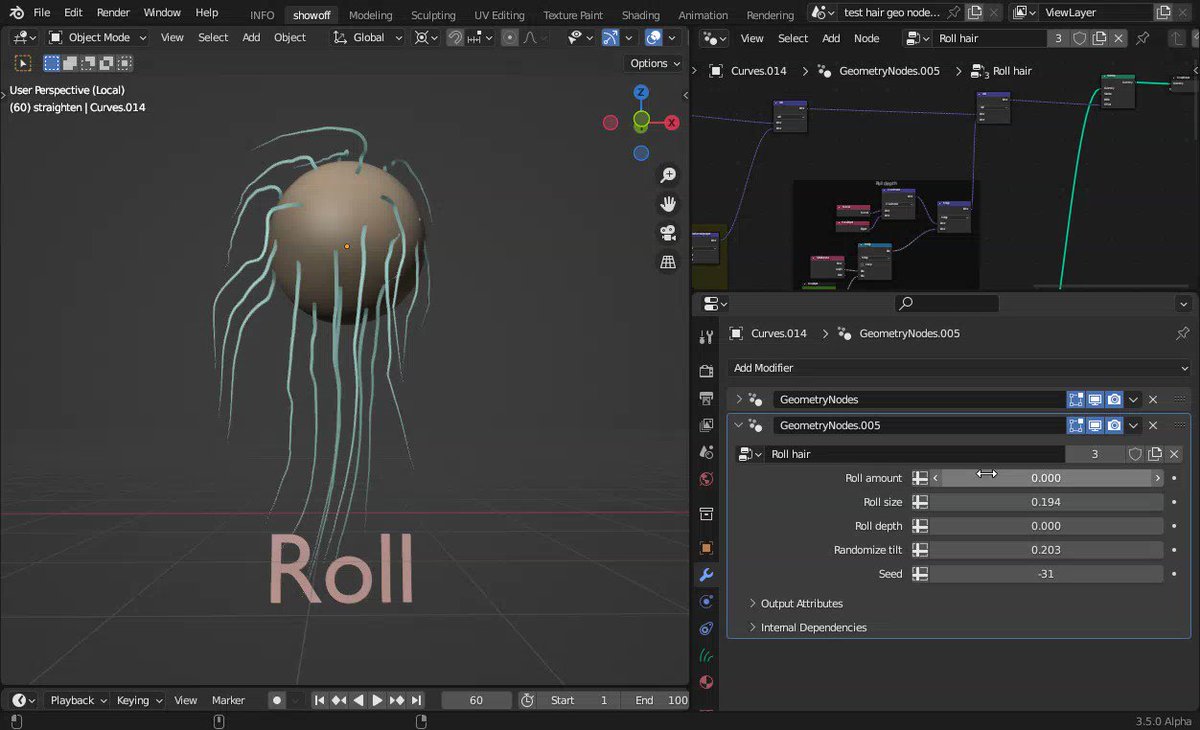Open the Global transform orientation dropdown

coord(366,37)
